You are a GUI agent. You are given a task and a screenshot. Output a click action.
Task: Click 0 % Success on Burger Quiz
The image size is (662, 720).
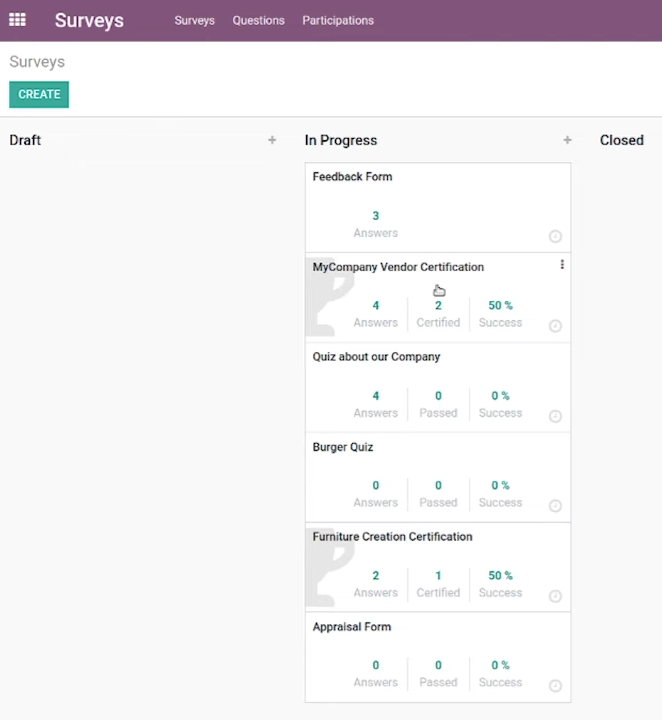pyautogui.click(x=500, y=494)
